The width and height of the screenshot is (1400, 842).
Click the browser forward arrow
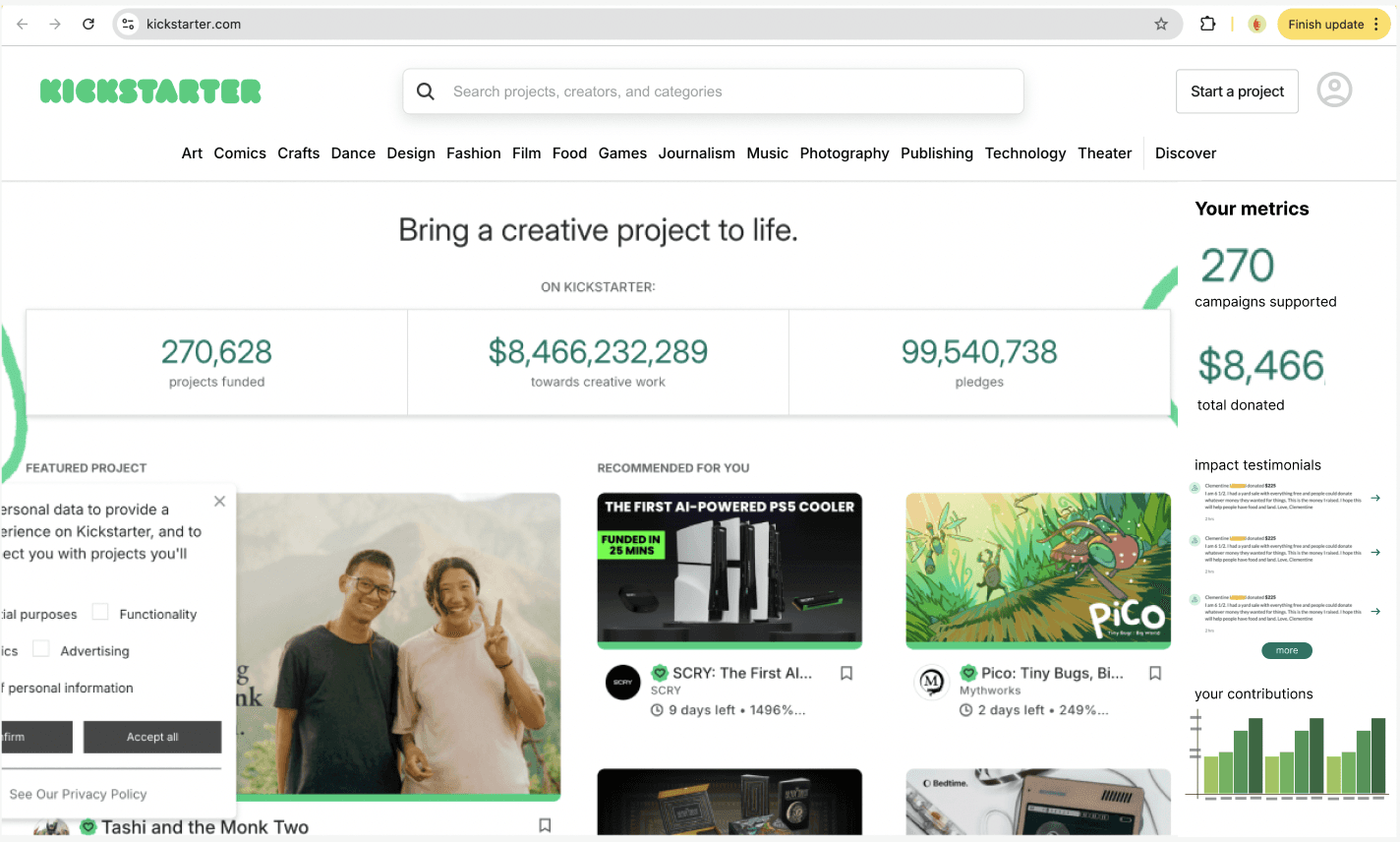(x=55, y=24)
